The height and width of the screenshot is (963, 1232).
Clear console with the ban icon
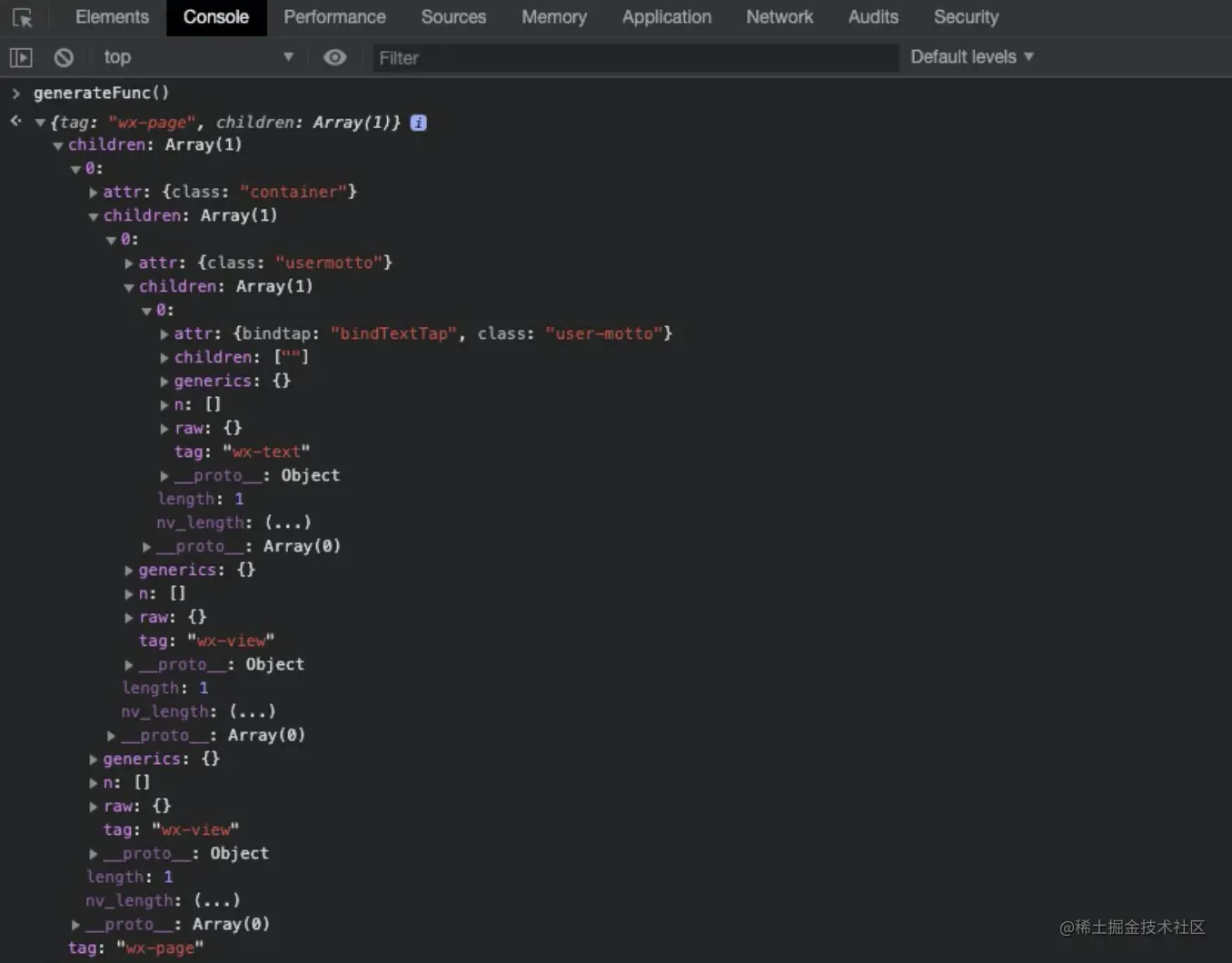(64, 57)
